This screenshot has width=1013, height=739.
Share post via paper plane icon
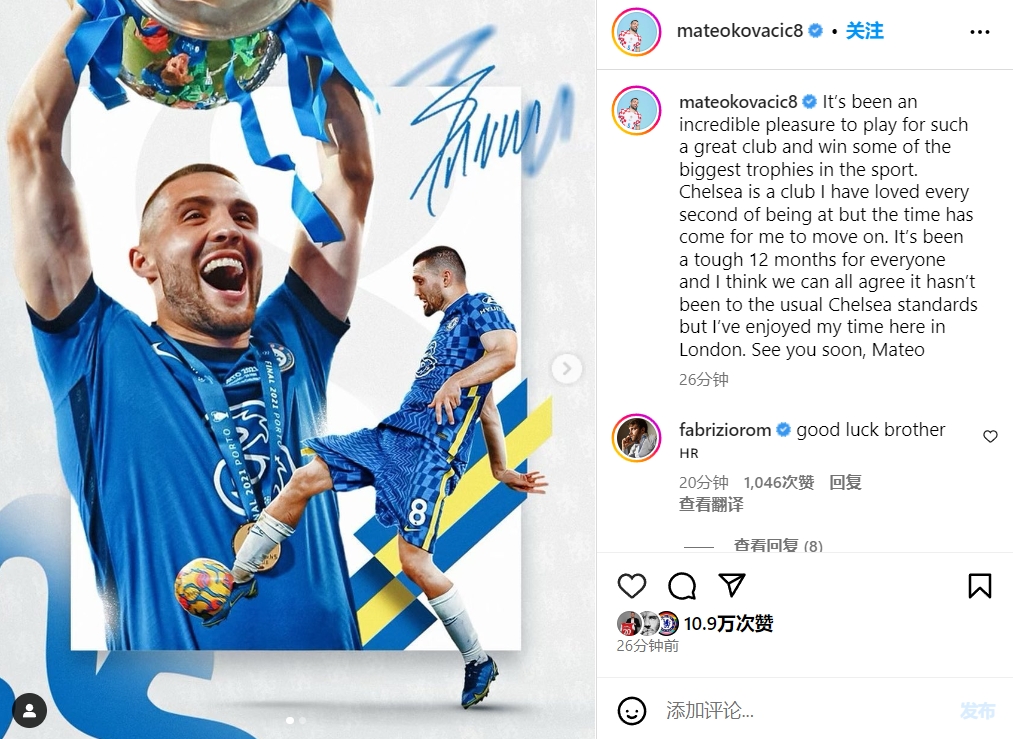point(732,585)
